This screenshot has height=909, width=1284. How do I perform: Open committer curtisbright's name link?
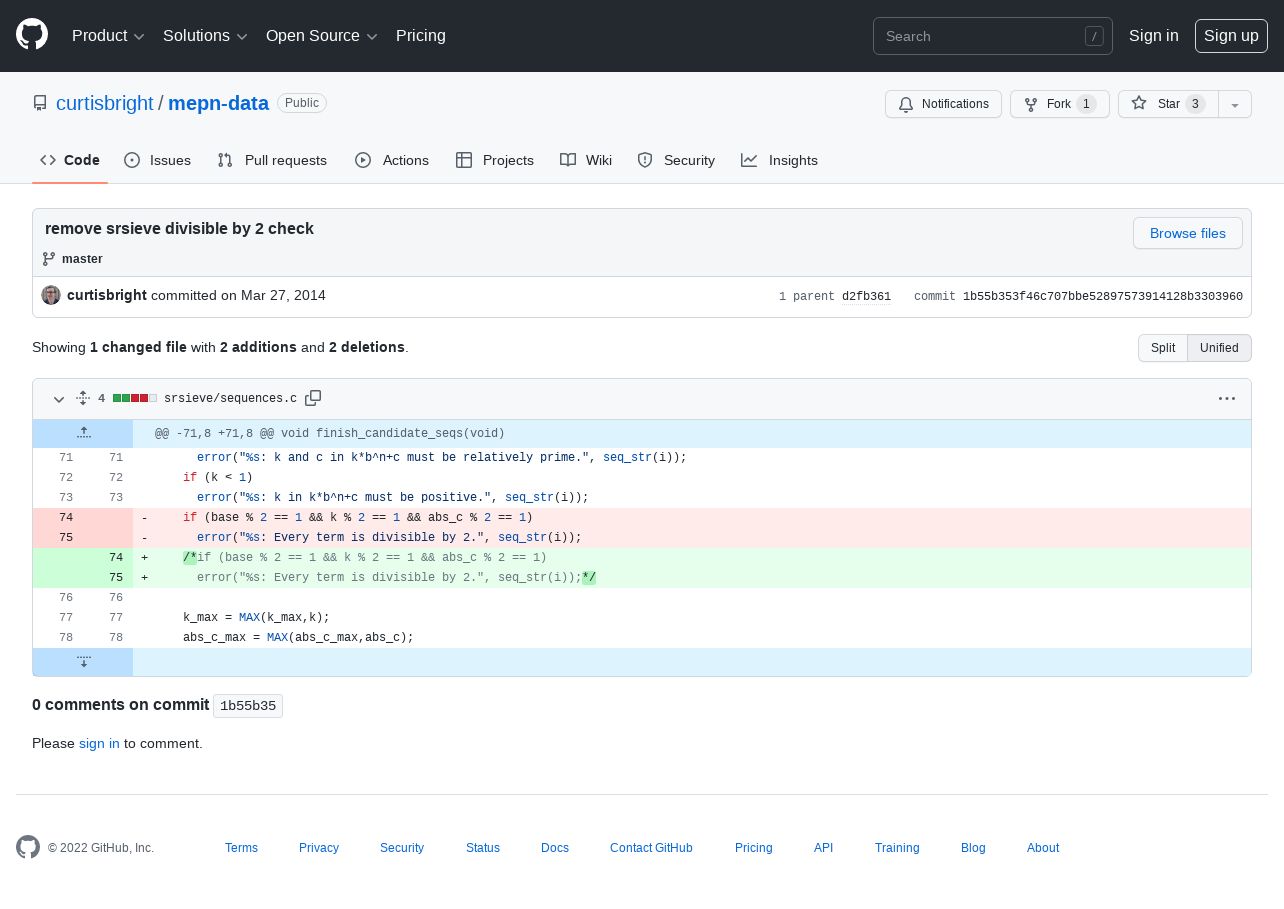(107, 295)
